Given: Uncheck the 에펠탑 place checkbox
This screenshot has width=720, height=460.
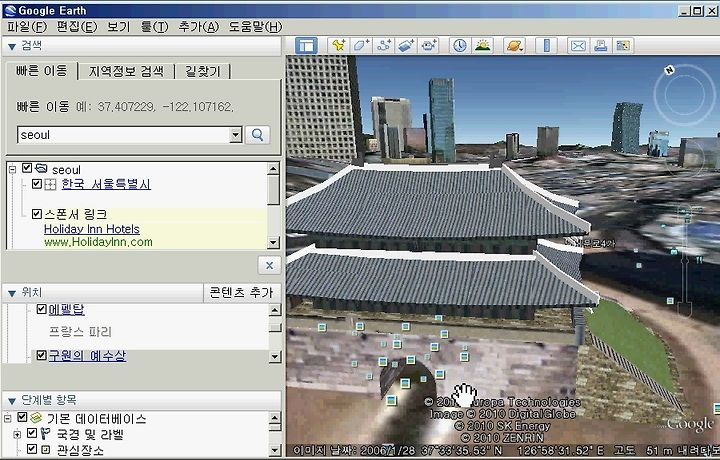Looking at the screenshot, I should point(41,309).
